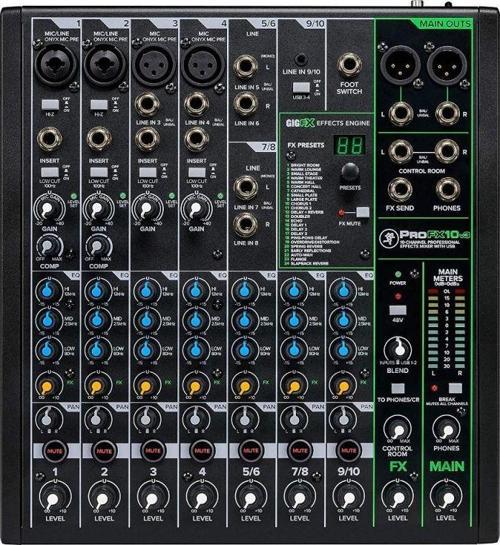The height and width of the screenshot is (545, 500).
Task: Toggle the USB 3-4 switch on channel 9/10
Action: coord(301,87)
